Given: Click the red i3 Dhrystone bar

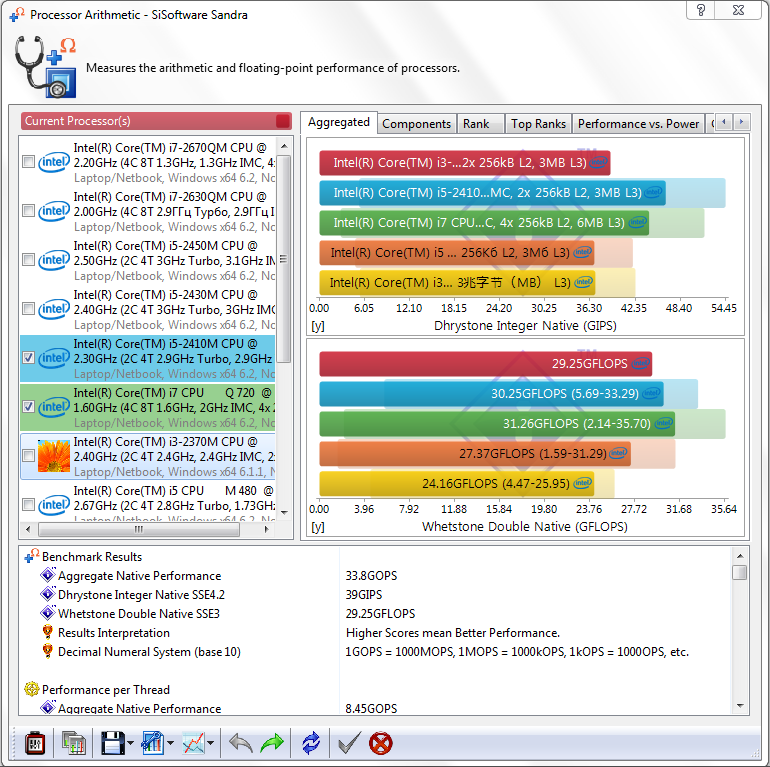Looking at the screenshot, I should point(465,163).
